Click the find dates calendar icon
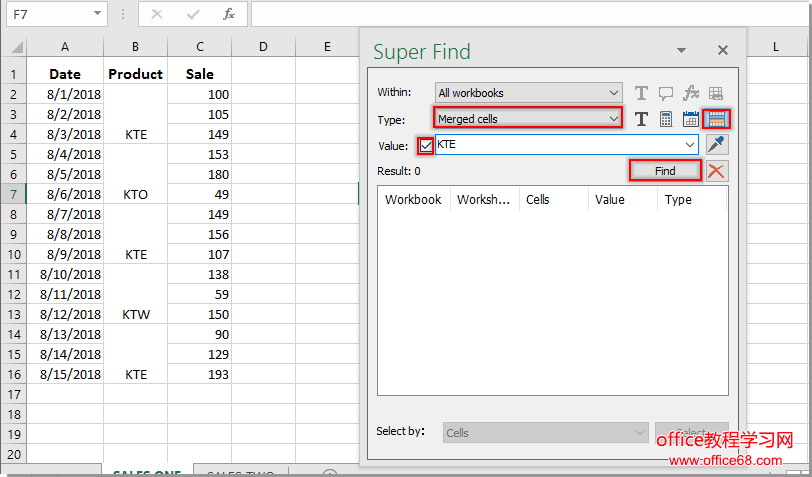The height and width of the screenshot is (477, 812). [691, 119]
